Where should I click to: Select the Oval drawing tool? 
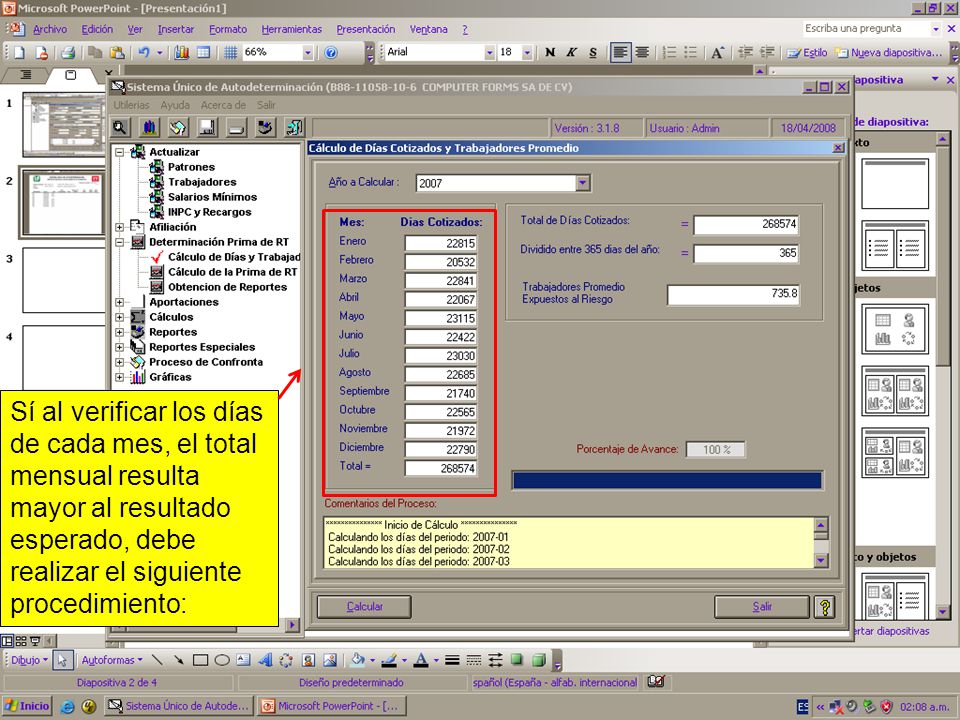click(x=222, y=660)
